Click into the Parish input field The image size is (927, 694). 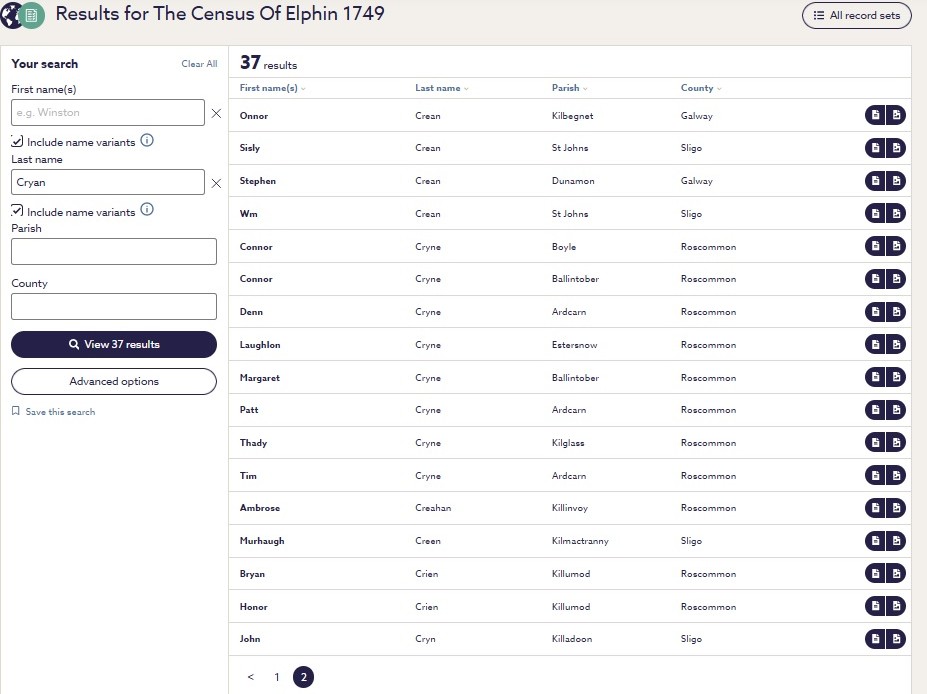114,251
